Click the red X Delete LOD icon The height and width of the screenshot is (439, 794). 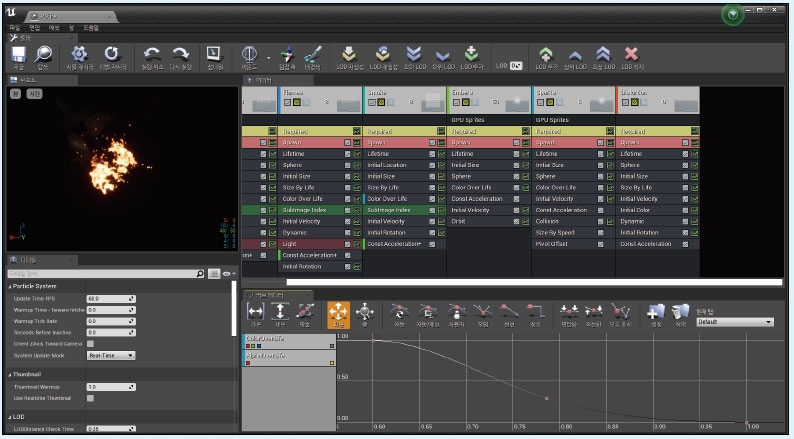(x=631, y=54)
